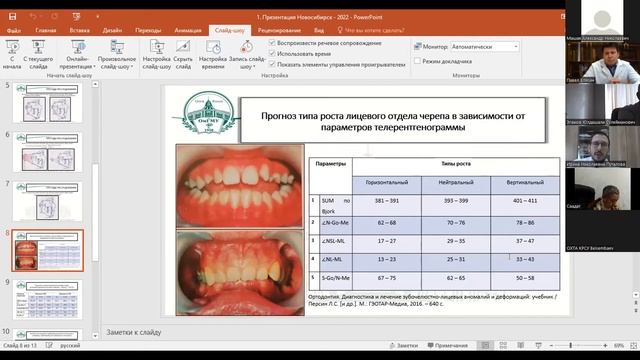The height and width of the screenshot is (360, 640).
Task: Select slide 9 thumbnail
Action: coord(48,300)
